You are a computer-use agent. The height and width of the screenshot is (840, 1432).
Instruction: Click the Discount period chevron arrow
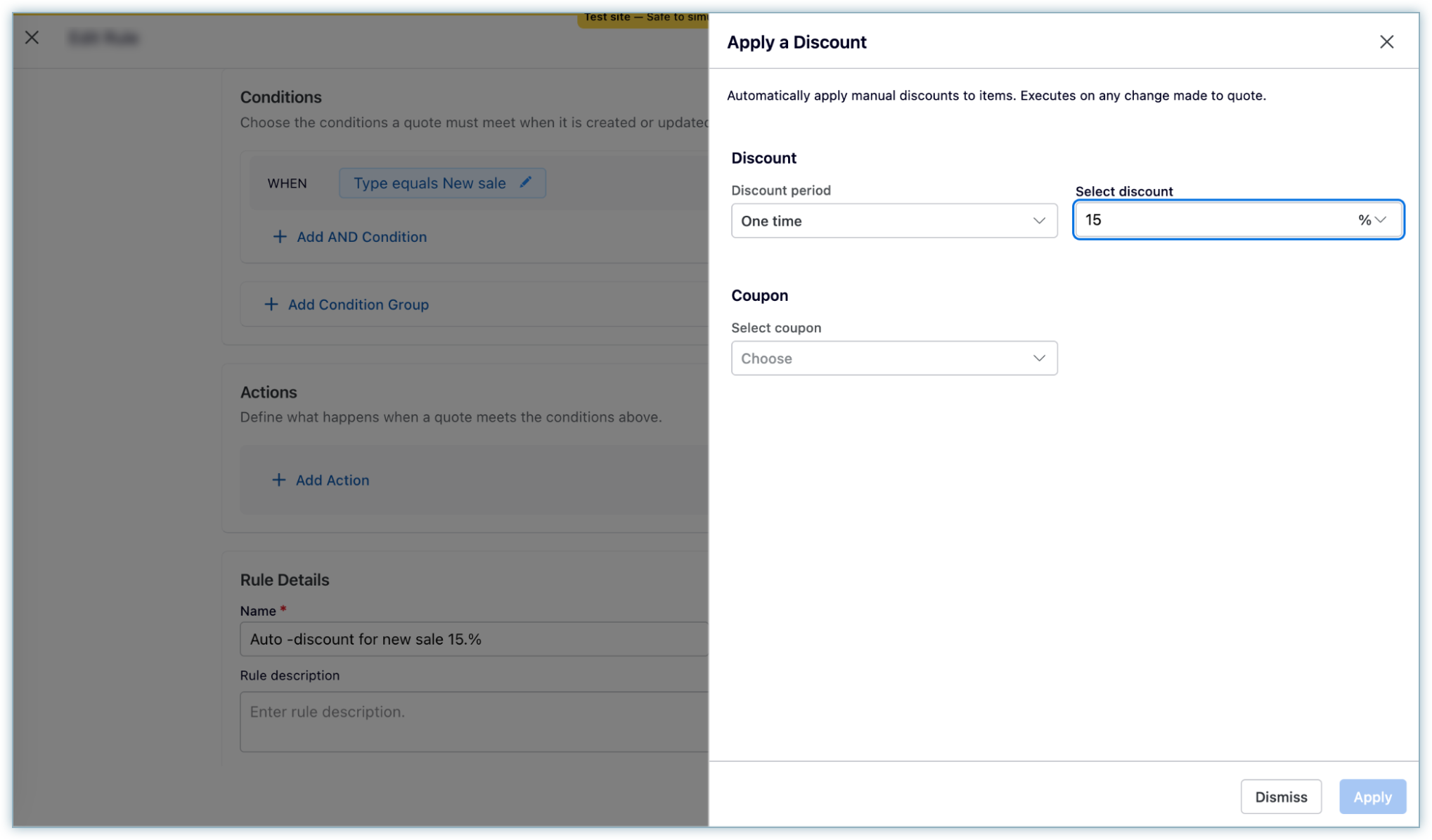click(x=1038, y=221)
